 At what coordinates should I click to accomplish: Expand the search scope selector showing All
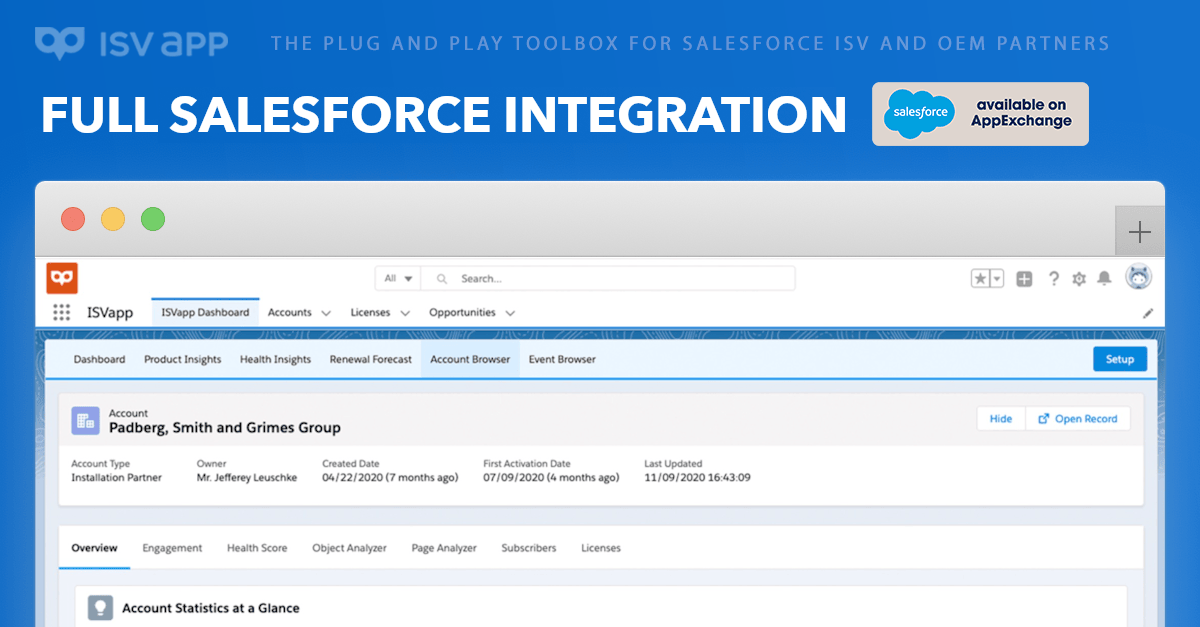[x=397, y=278]
